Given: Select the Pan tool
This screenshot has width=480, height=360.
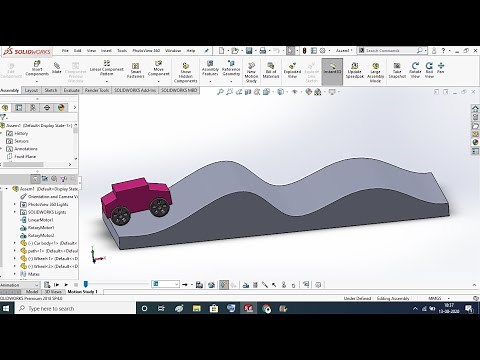Looking at the screenshot, I should 441,68.
